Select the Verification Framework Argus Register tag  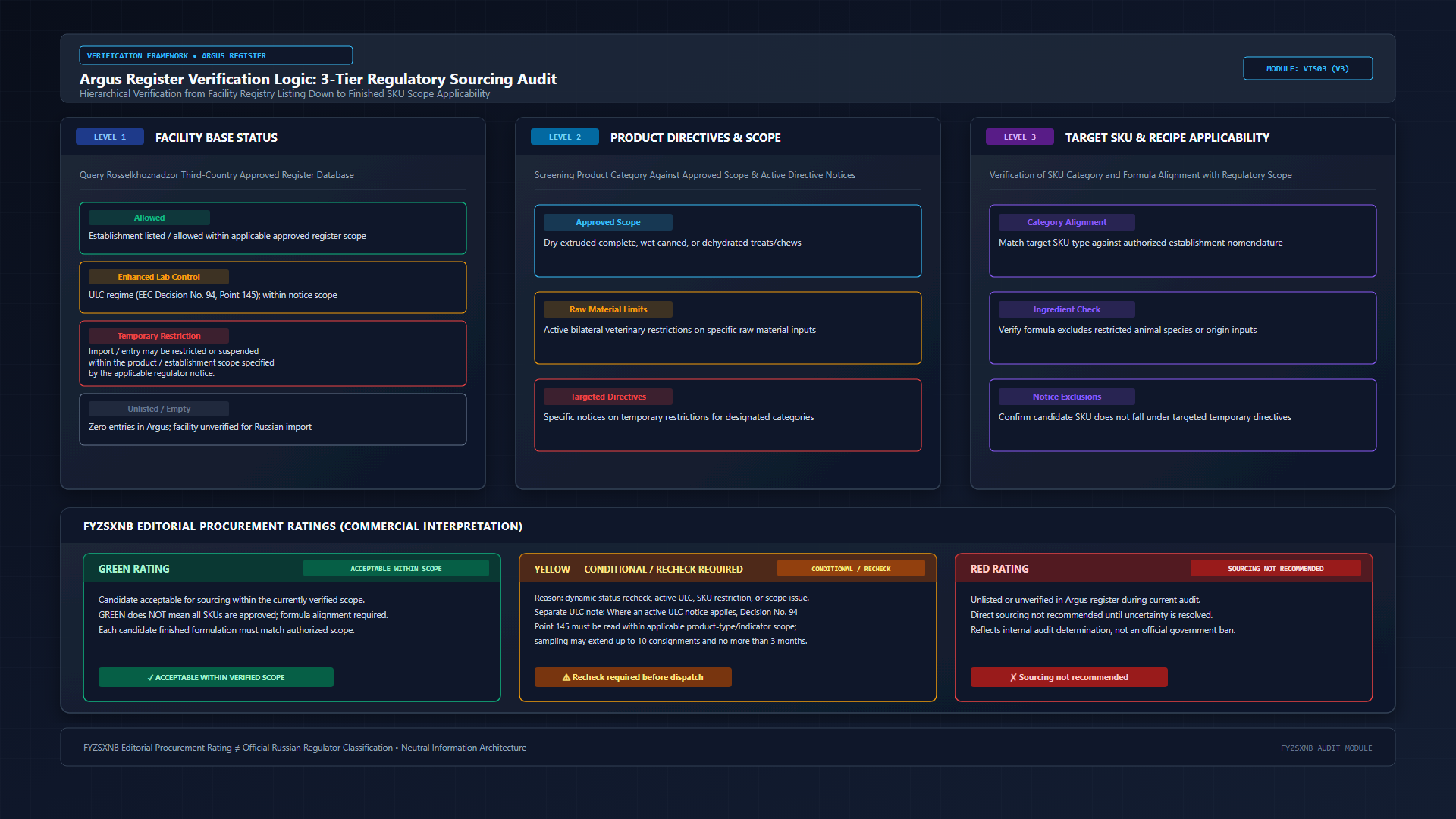pos(216,55)
